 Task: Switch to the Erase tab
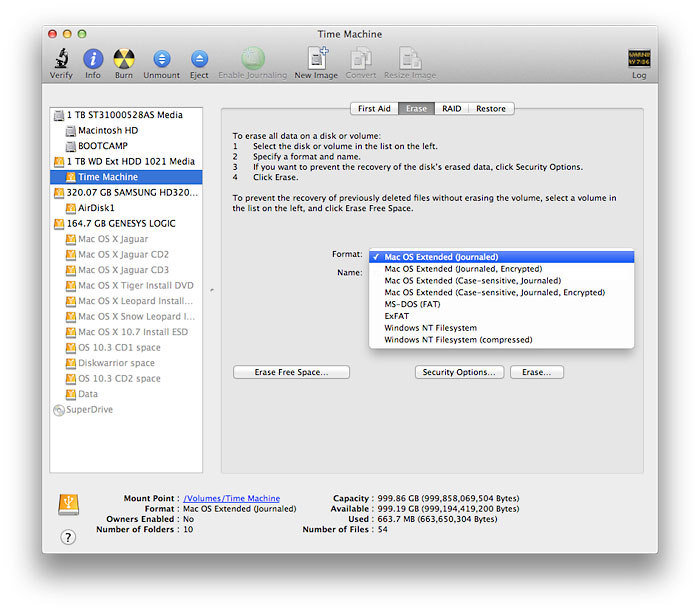tap(416, 108)
